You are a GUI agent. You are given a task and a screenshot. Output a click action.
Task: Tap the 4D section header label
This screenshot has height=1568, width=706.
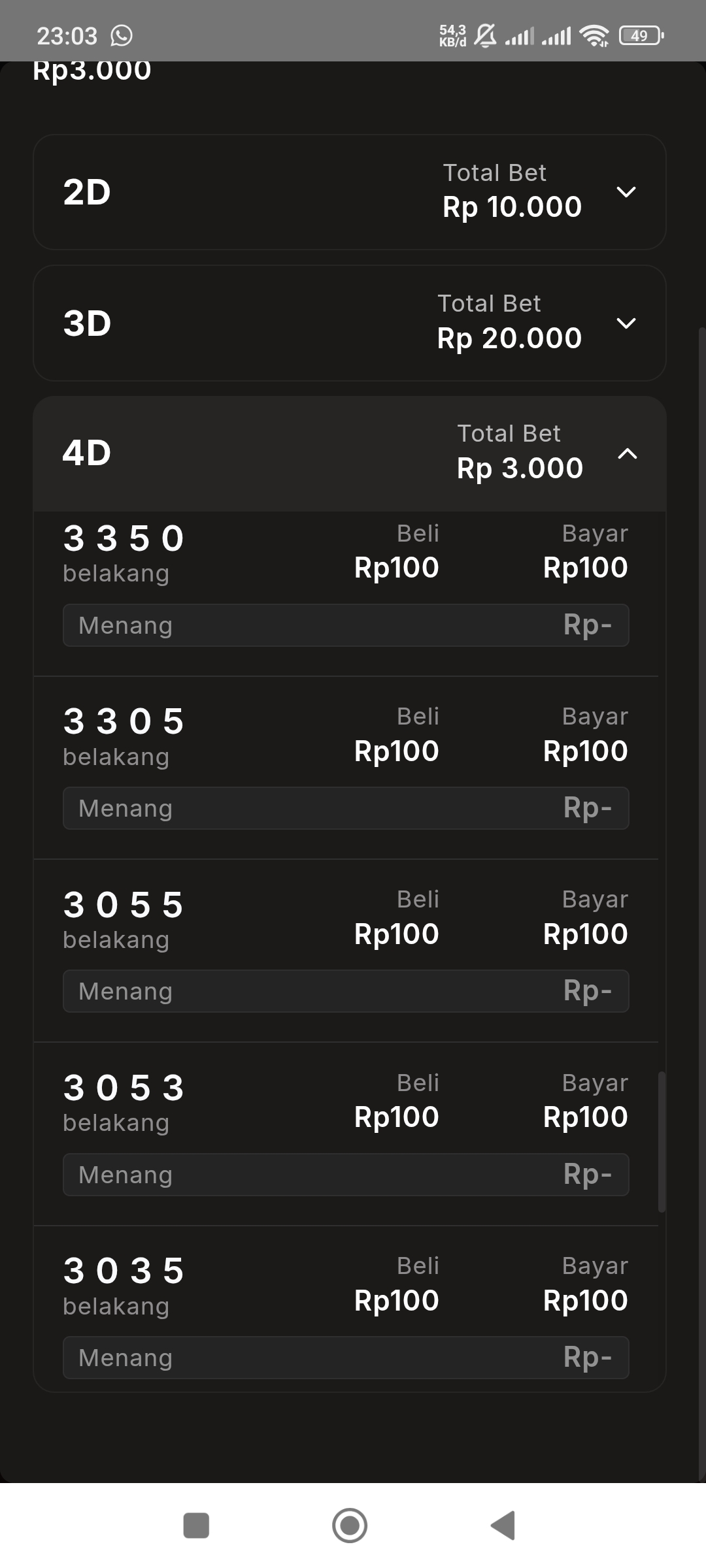[x=87, y=453]
